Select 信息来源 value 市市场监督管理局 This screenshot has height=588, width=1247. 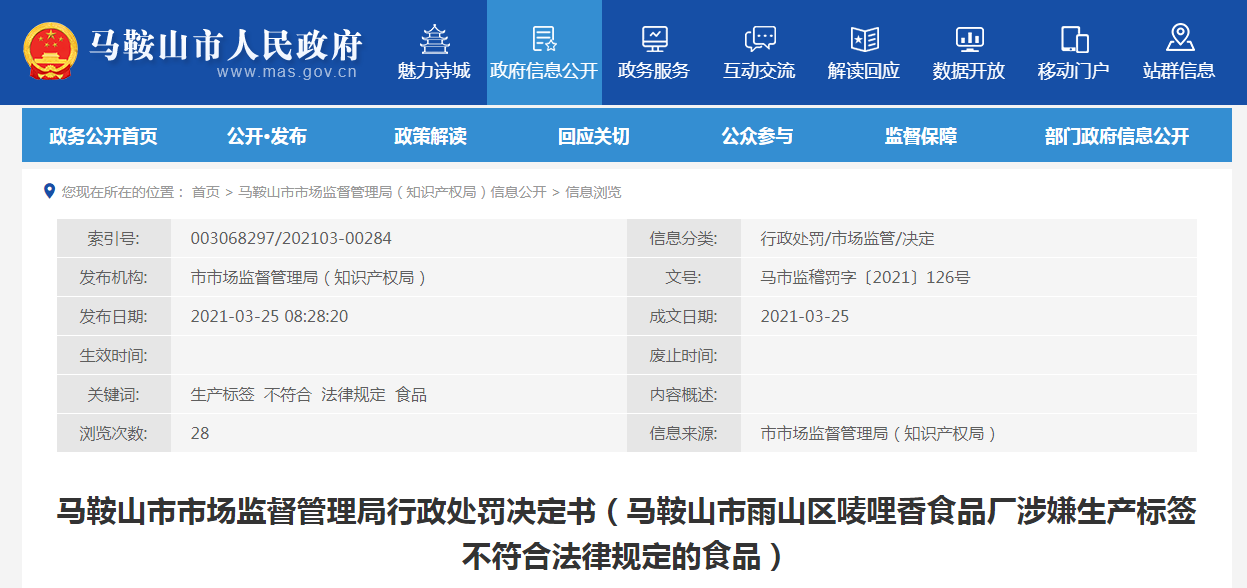click(x=879, y=434)
